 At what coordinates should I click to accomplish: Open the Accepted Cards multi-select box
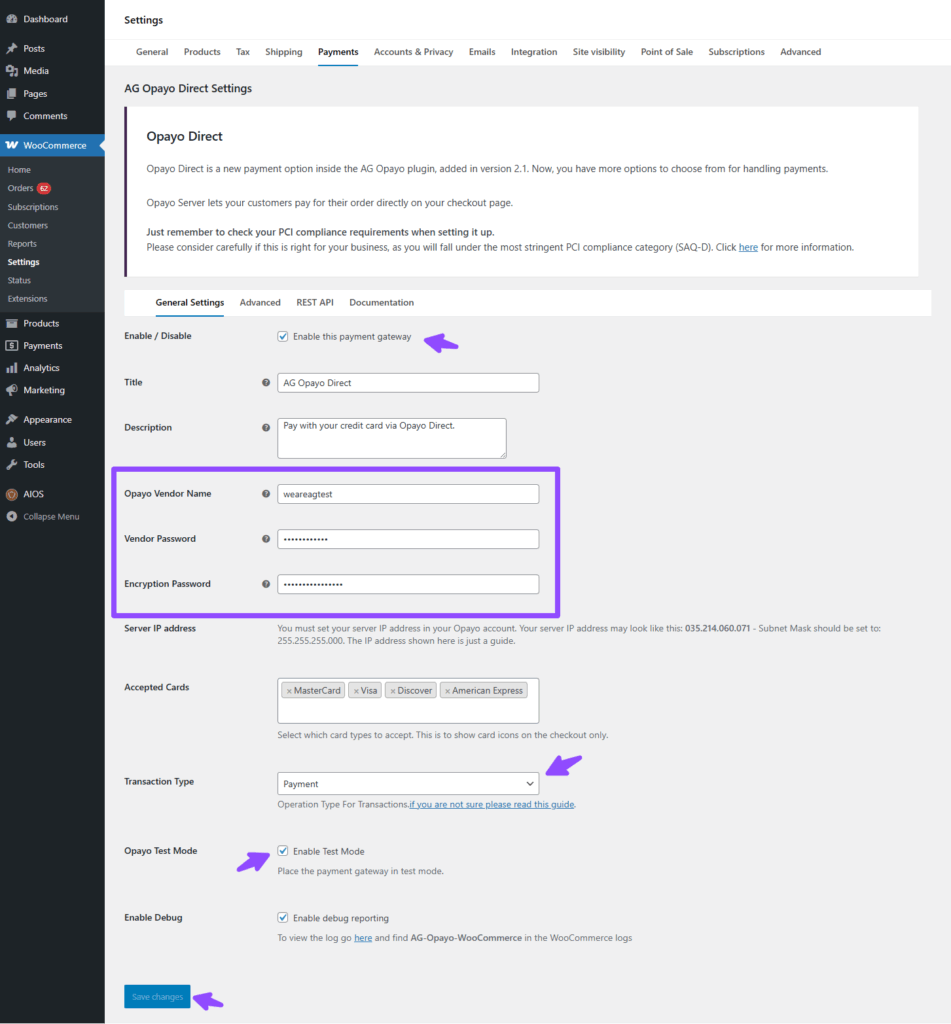coord(408,701)
